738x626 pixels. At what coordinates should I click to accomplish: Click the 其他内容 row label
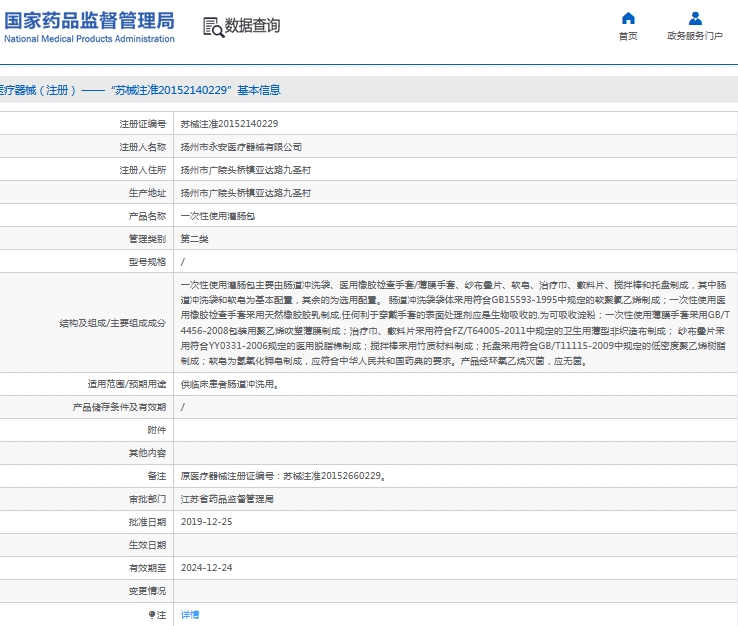(147, 453)
